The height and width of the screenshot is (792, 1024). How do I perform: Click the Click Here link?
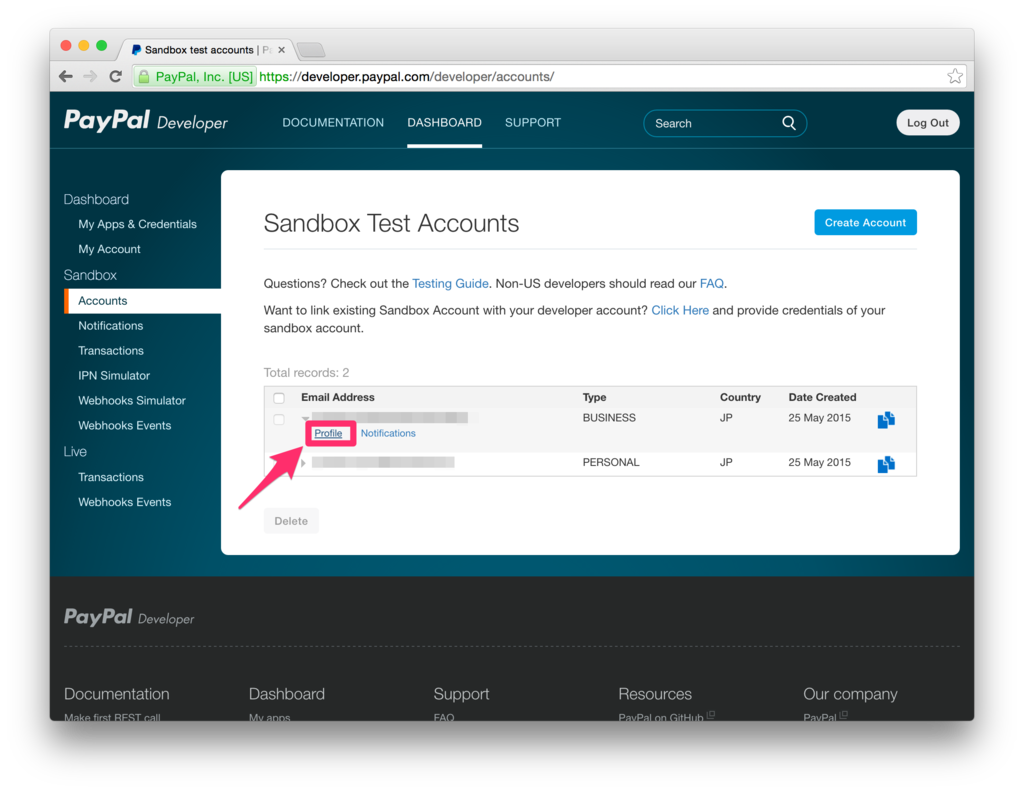point(680,310)
